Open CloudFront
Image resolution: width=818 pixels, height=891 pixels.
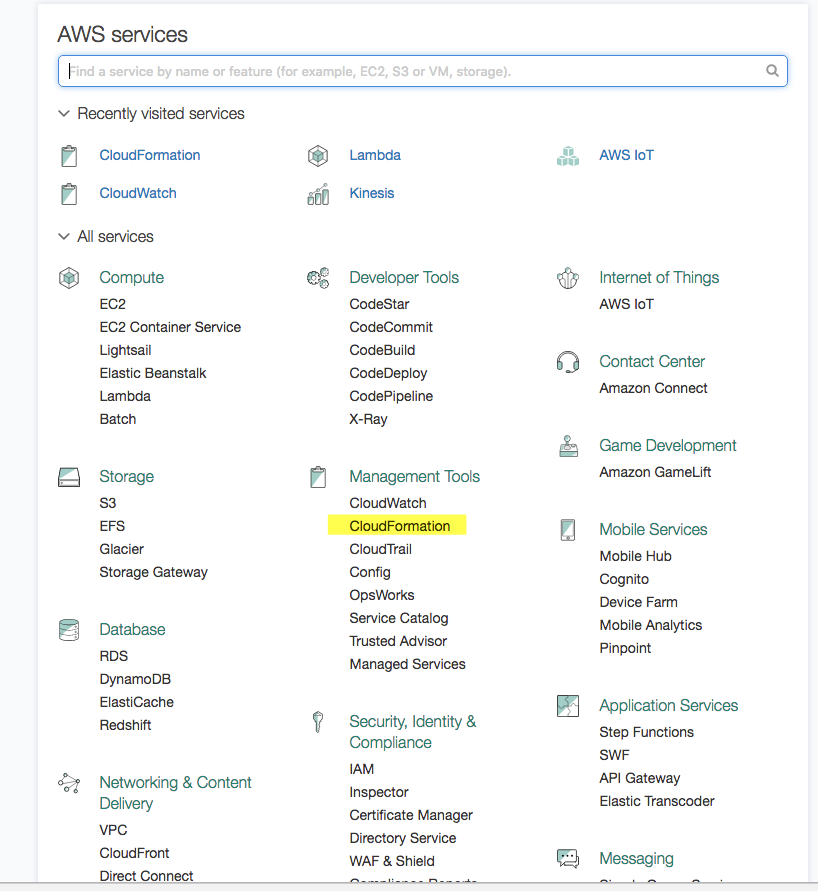(x=134, y=853)
